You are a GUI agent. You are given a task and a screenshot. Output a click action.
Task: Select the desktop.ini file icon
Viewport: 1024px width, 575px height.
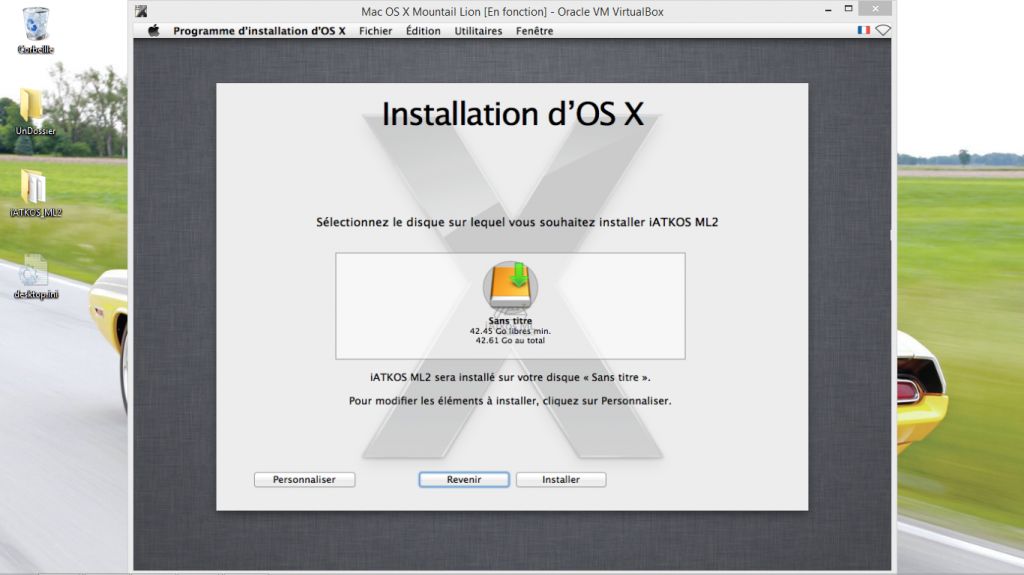(35, 270)
